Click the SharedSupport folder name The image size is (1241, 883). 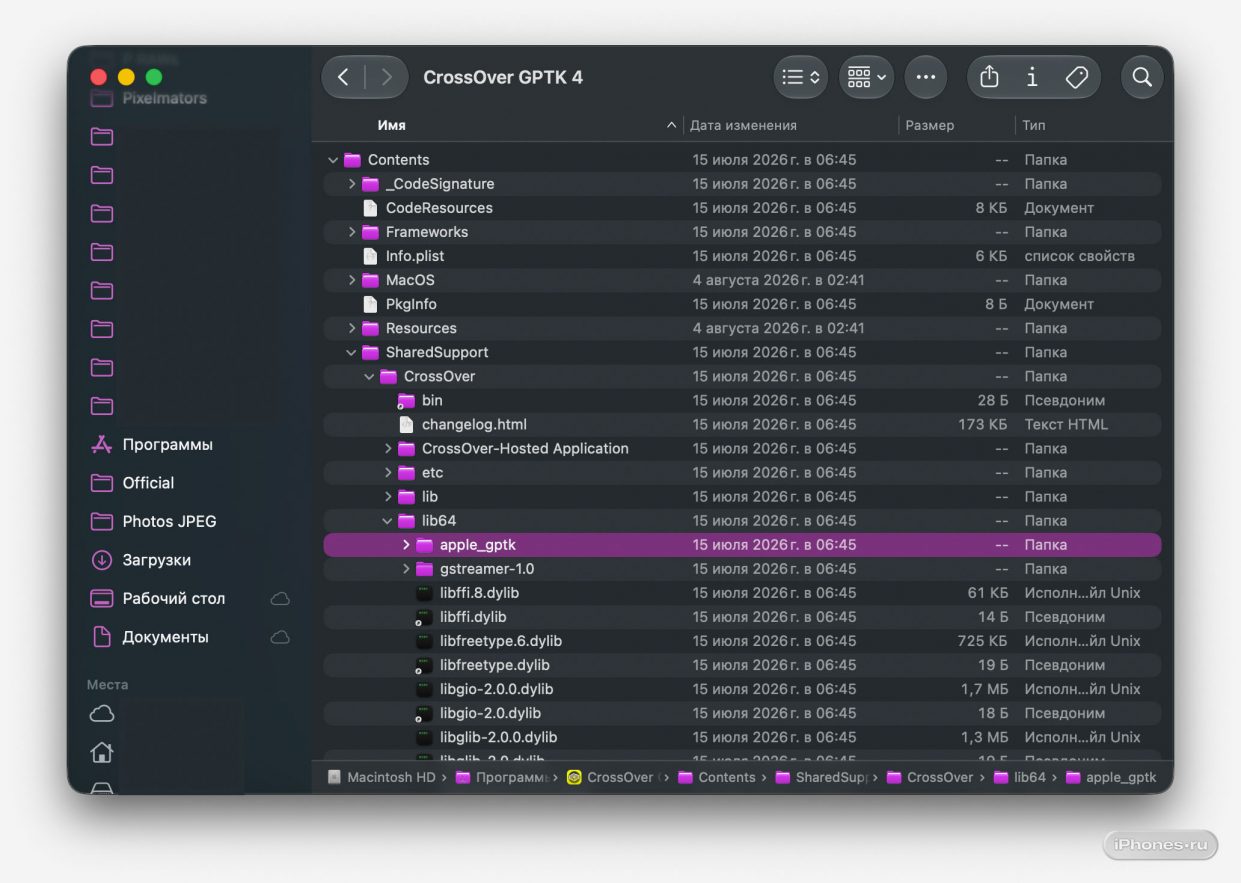(x=437, y=352)
